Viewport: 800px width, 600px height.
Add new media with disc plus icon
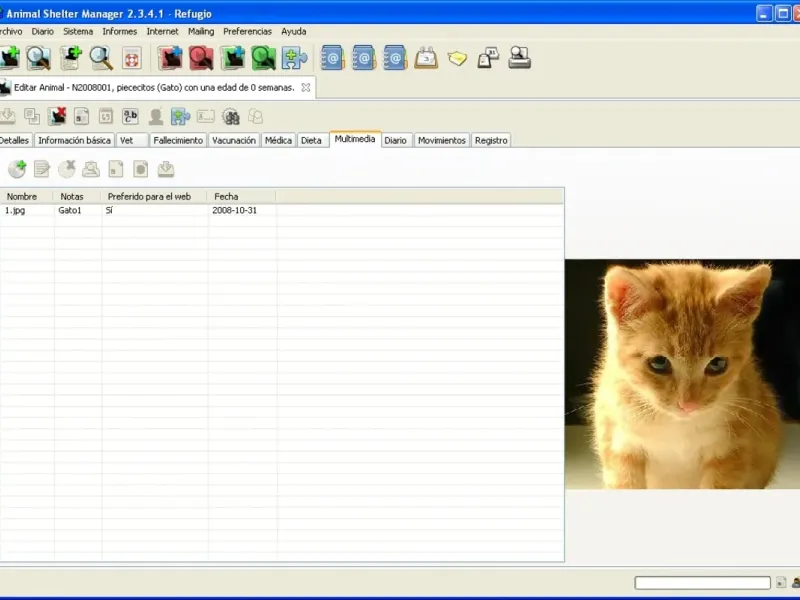(17, 169)
